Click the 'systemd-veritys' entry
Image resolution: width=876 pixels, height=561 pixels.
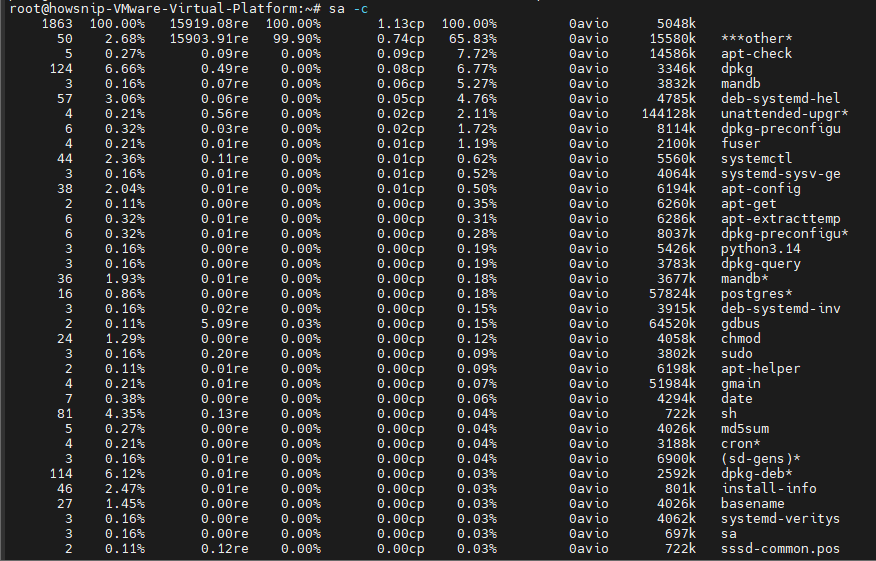coord(780,519)
